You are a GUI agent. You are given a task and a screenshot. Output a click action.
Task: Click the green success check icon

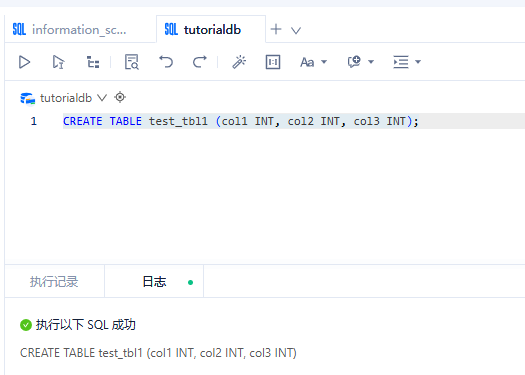(26, 325)
